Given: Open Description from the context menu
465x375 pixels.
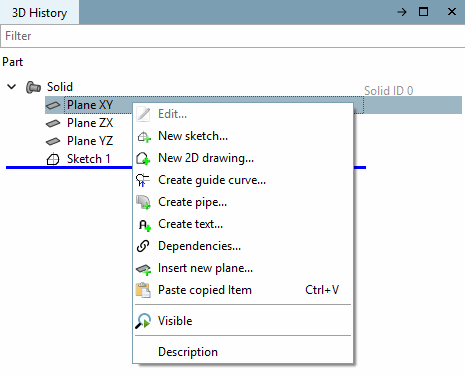Looking at the screenshot, I should coord(243,352).
